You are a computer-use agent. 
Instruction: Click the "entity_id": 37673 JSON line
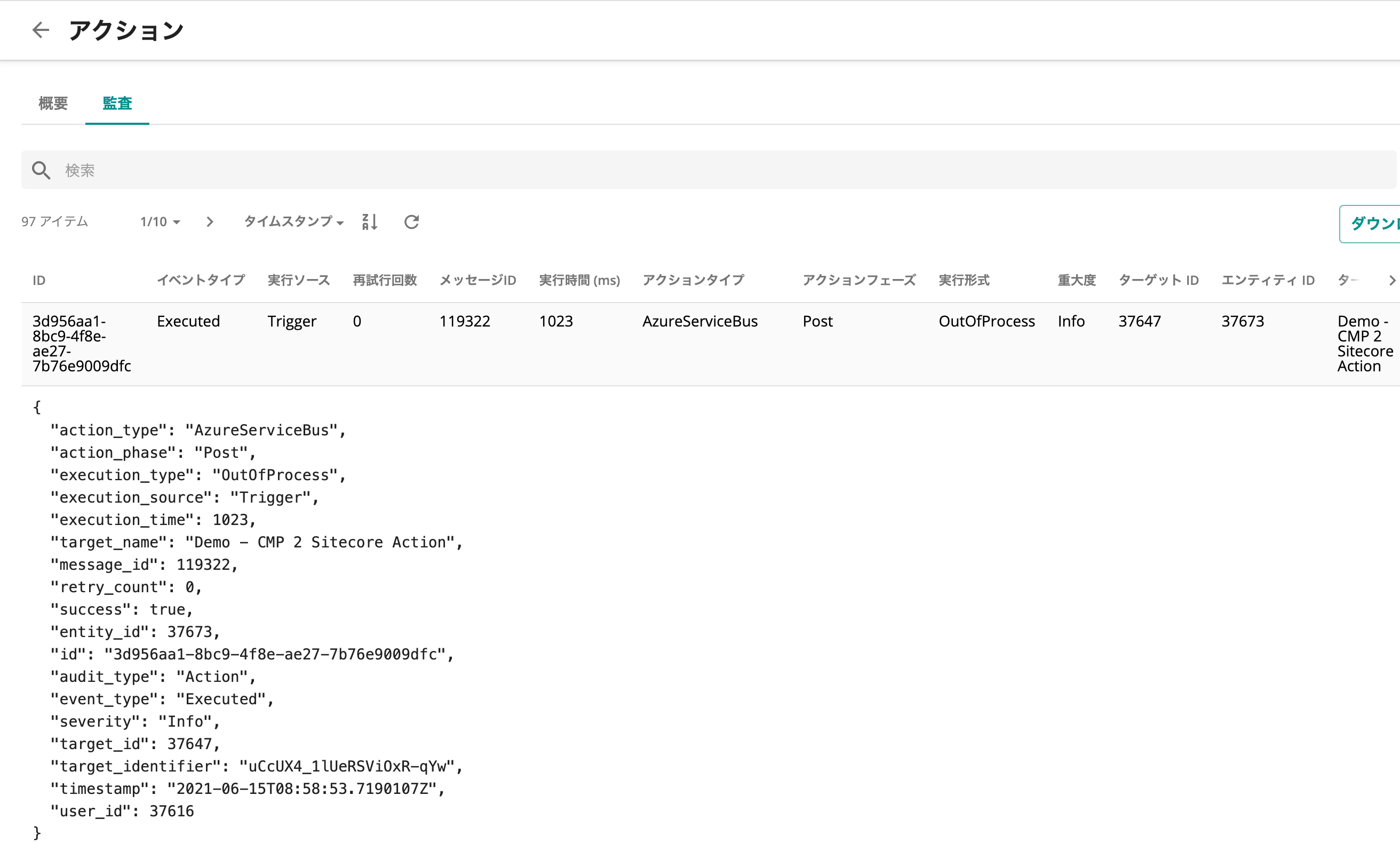coord(134,632)
